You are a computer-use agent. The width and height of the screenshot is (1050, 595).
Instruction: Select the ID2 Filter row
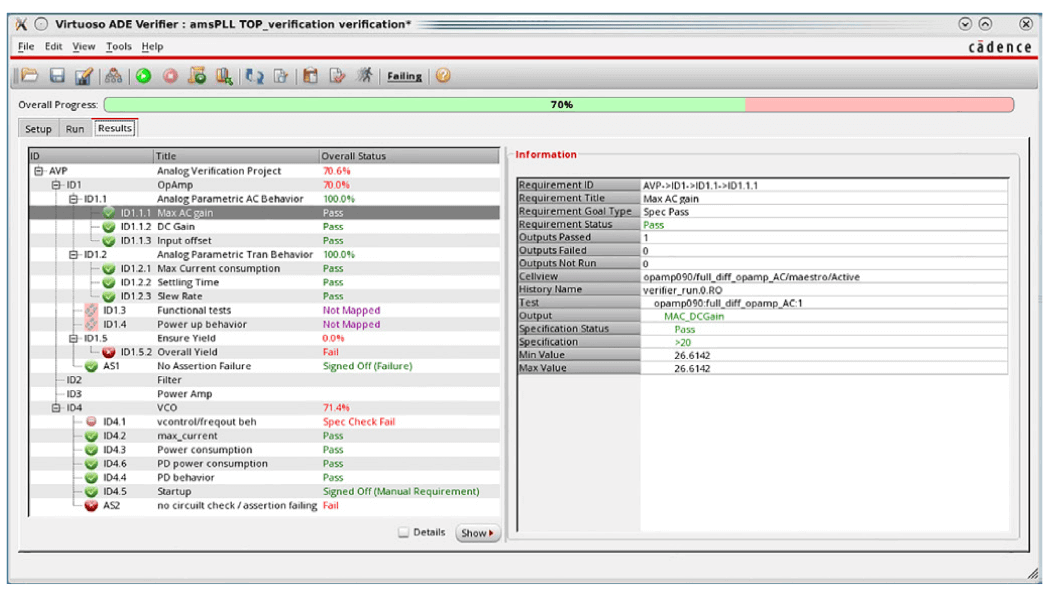coord(265,380)
